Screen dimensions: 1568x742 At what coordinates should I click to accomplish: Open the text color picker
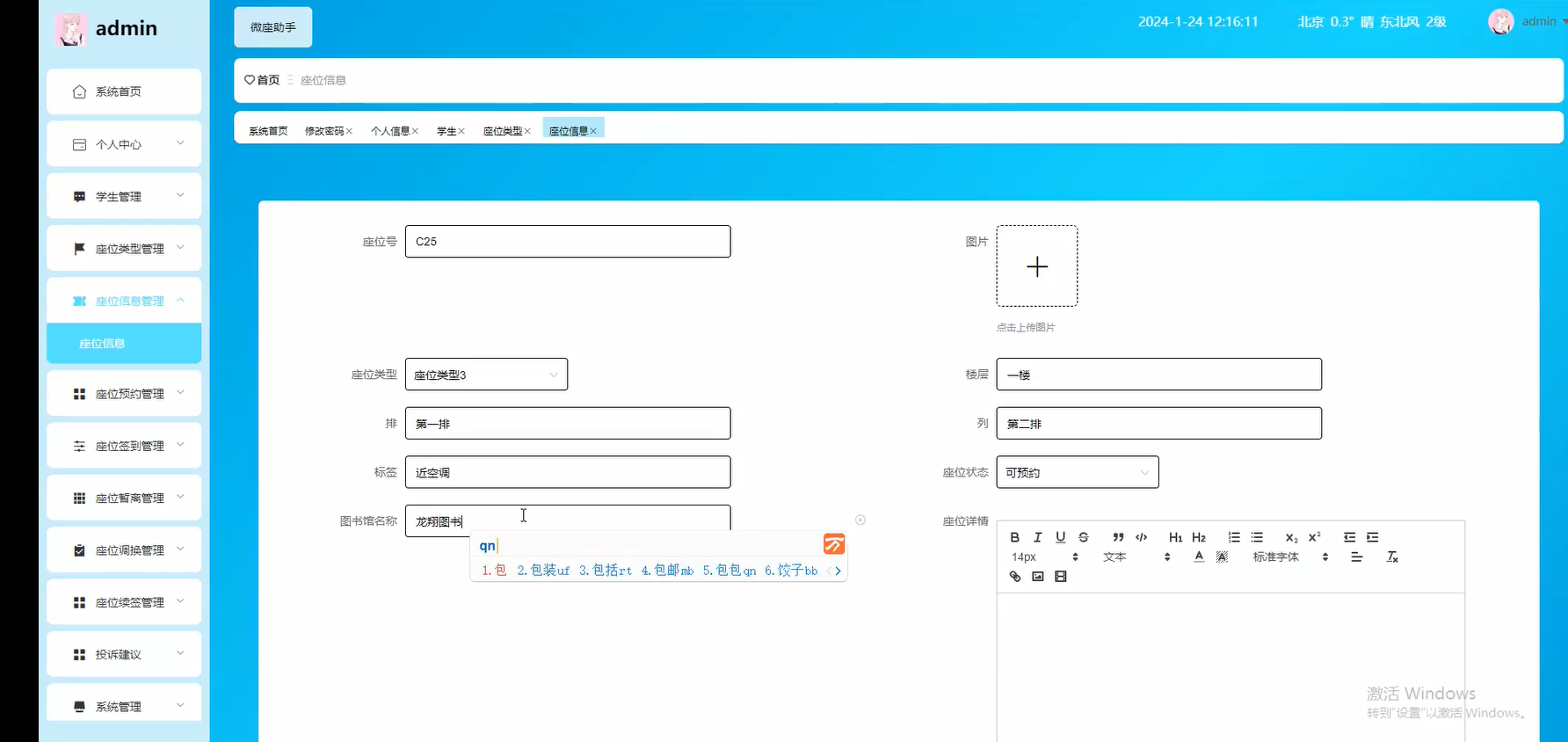coord(1199,556)
